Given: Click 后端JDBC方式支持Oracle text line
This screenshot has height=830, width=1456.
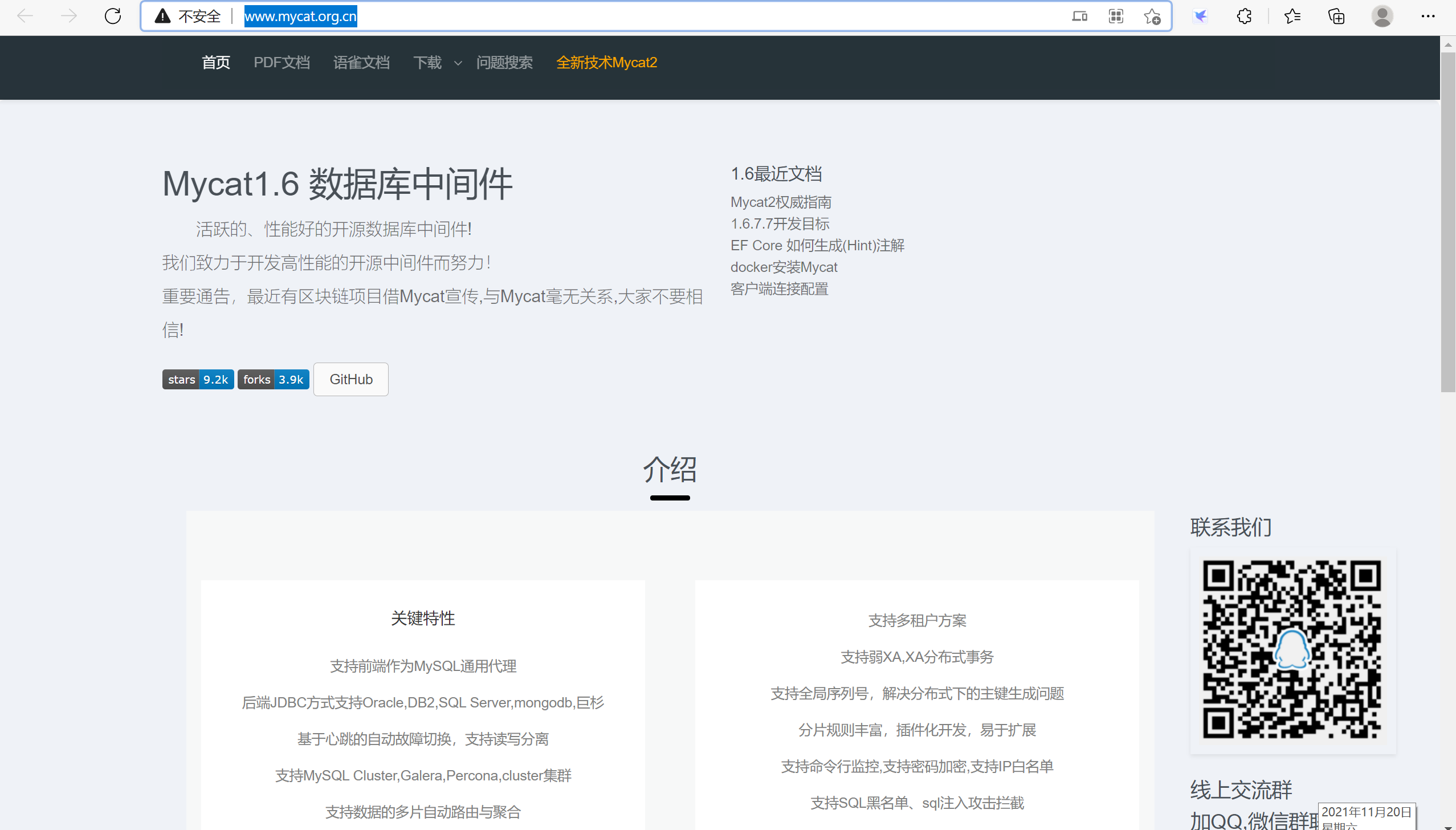Looking at the screenshot, I should click(423, 702).
